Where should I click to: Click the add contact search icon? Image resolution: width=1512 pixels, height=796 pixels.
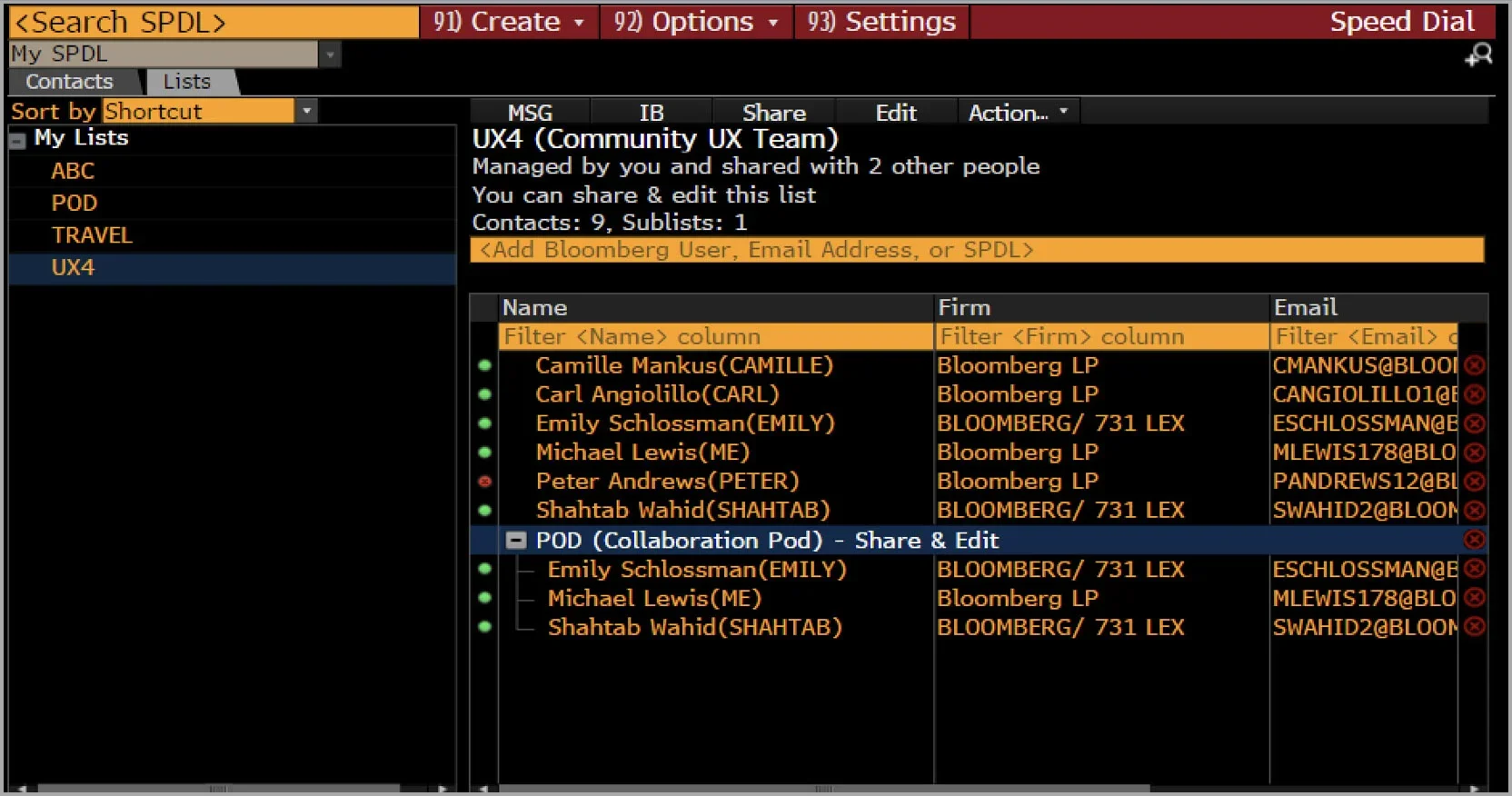[1479, 55]
